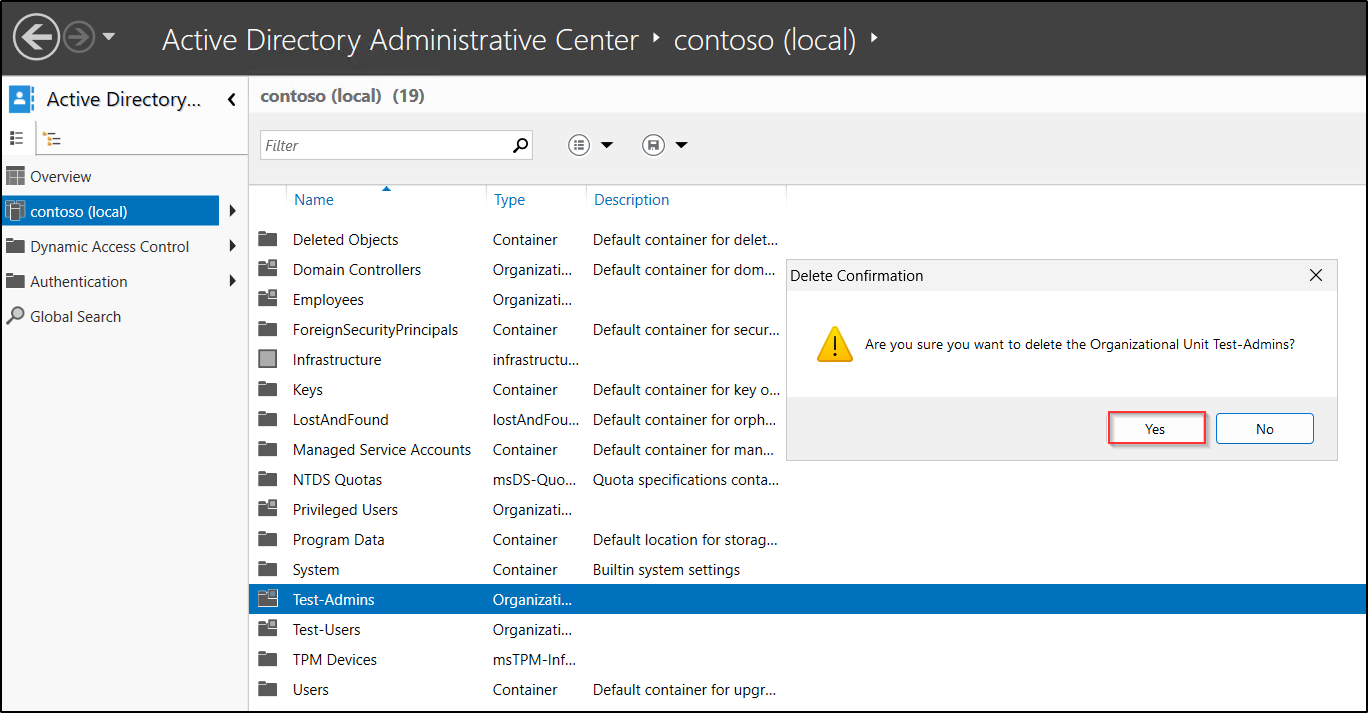The width and height of the screenshot is (1368, 713).
Task: Click the Active Directory contacts icon at top left
Action: pyautogui.click(x=22, y=98)
